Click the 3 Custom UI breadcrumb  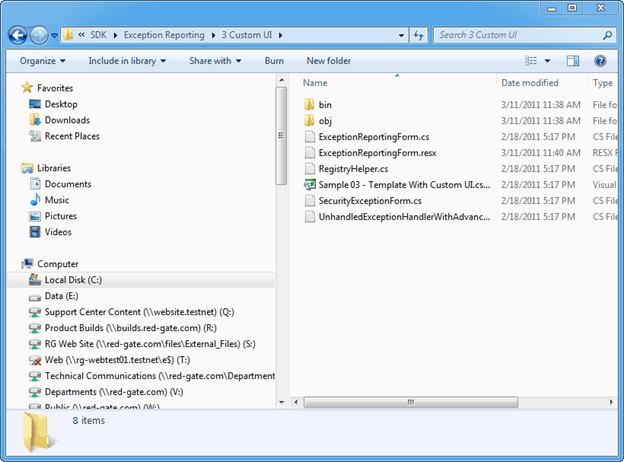[247, 35]
